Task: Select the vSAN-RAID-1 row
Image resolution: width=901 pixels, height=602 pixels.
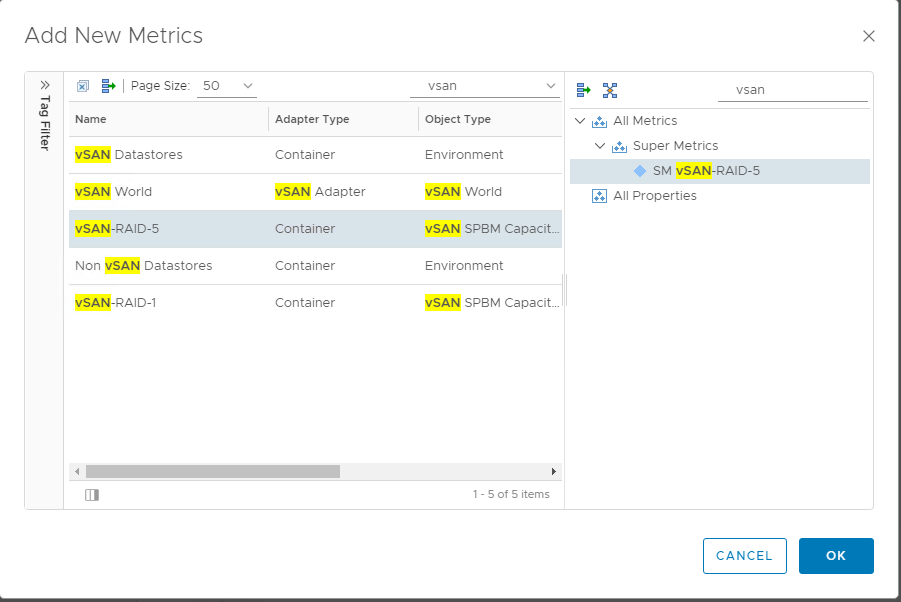Action: click(315, 303)
